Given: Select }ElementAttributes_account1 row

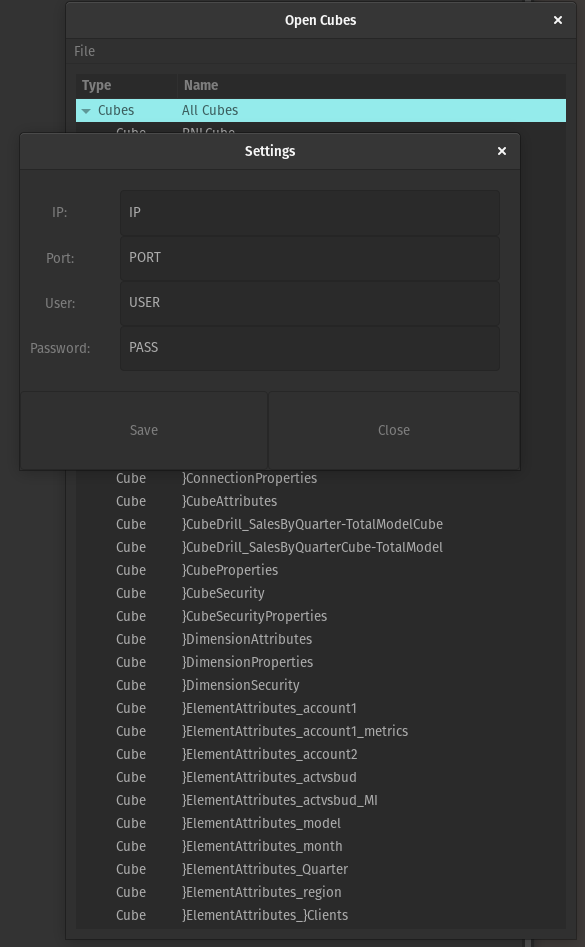Looking at the screenshot, I should pos(321,708).
